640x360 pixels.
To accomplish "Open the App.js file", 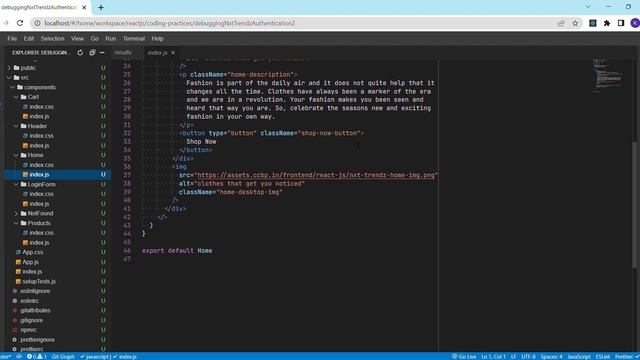I will coord(30,262).
